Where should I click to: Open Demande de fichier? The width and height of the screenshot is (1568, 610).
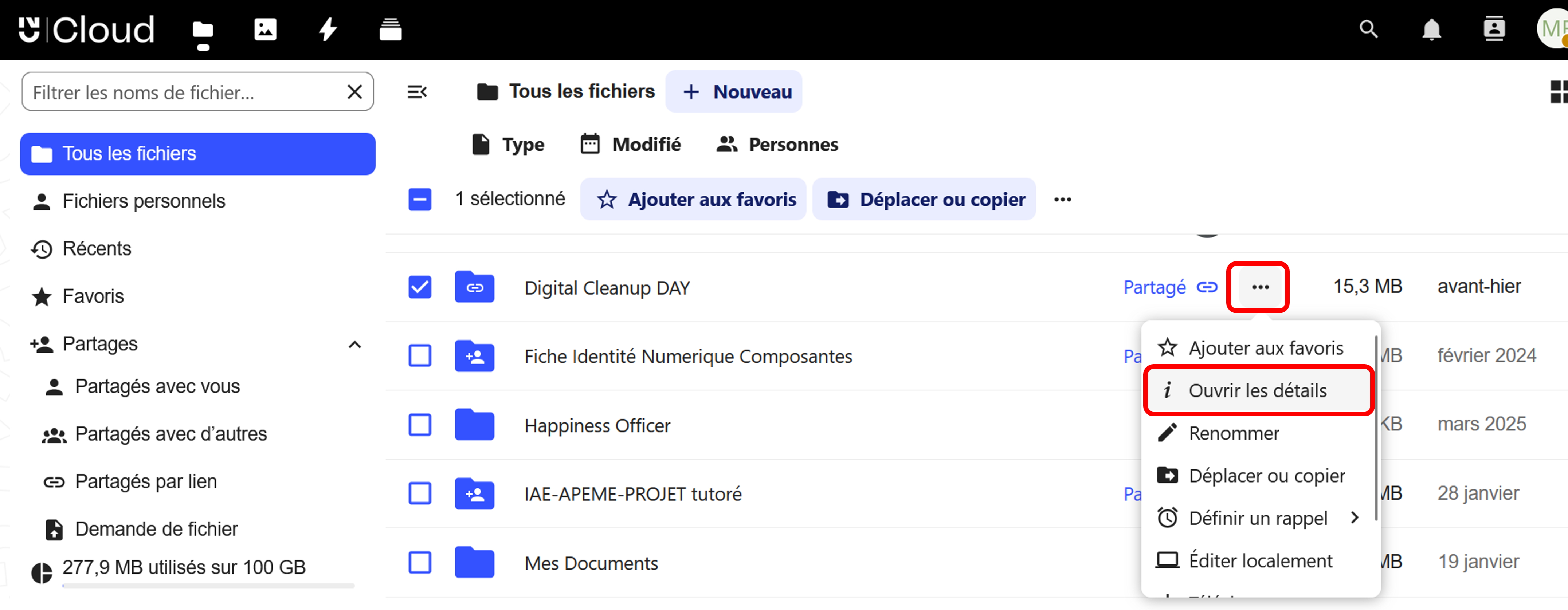tap(204, 529)
